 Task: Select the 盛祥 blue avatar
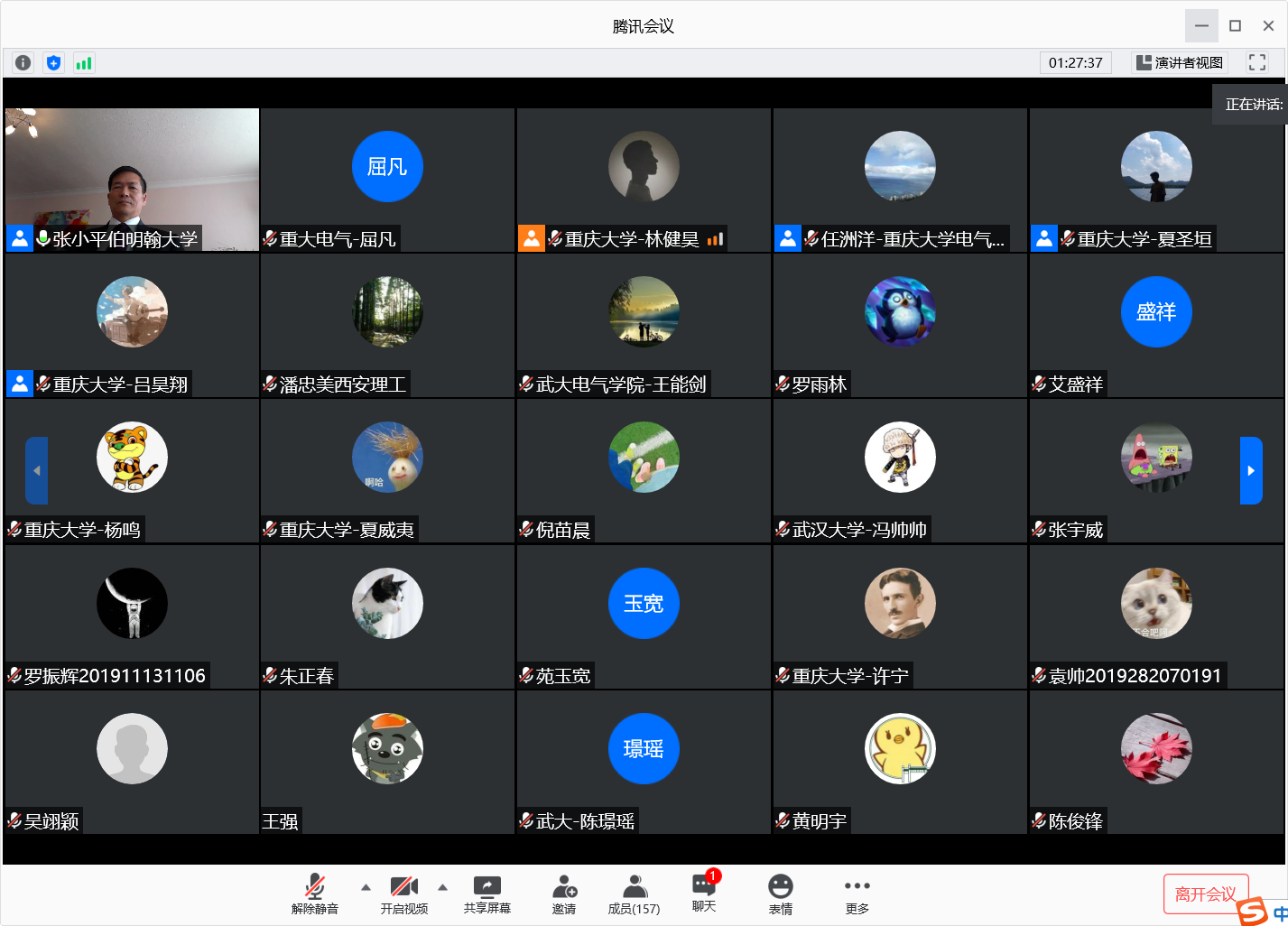(x=1156, y=311)
